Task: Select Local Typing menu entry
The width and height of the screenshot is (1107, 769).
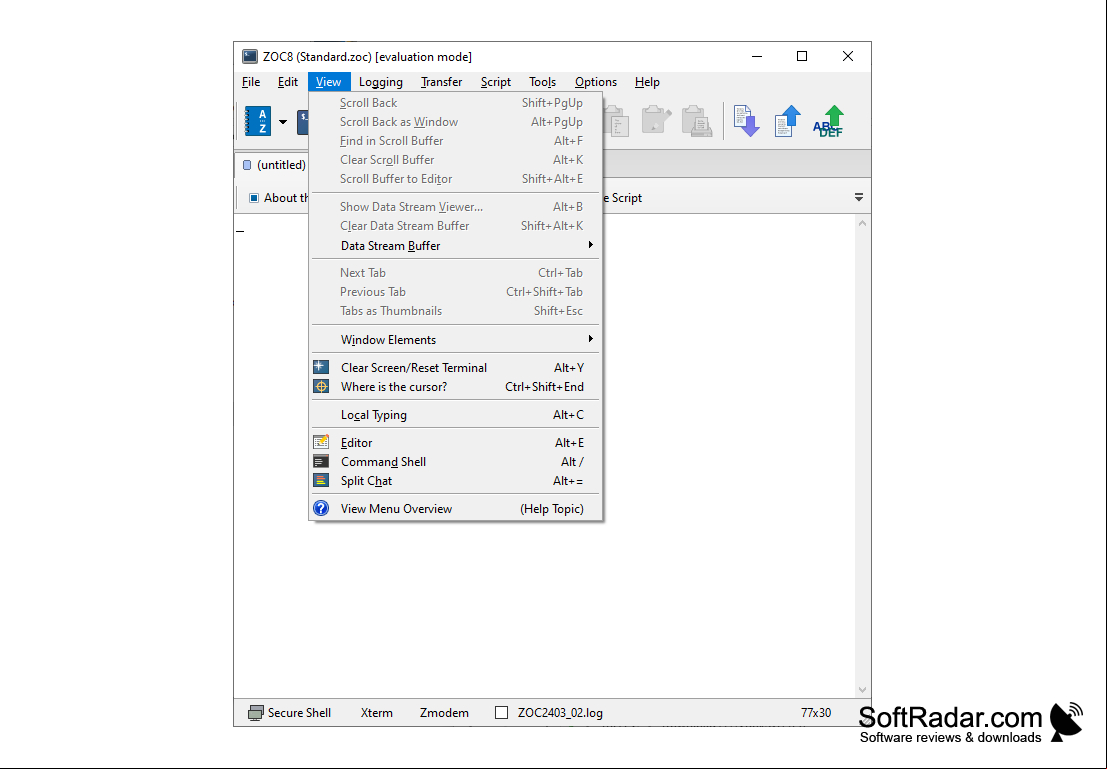Action: tap(456, 415)
